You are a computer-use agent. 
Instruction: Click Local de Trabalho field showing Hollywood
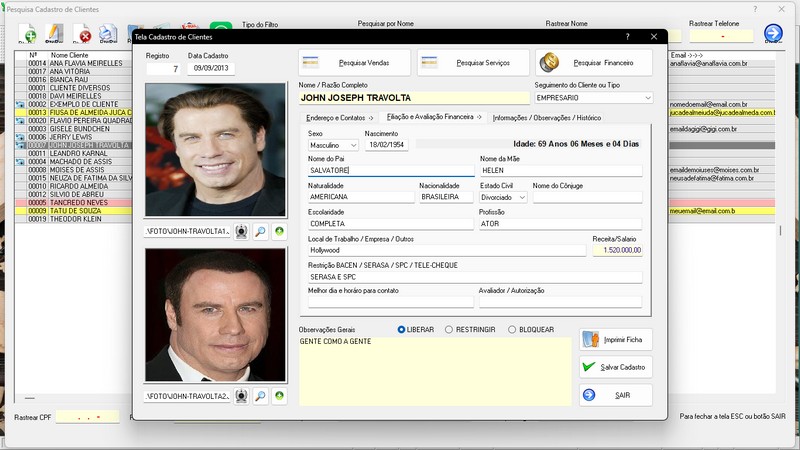tap(447, 251)
